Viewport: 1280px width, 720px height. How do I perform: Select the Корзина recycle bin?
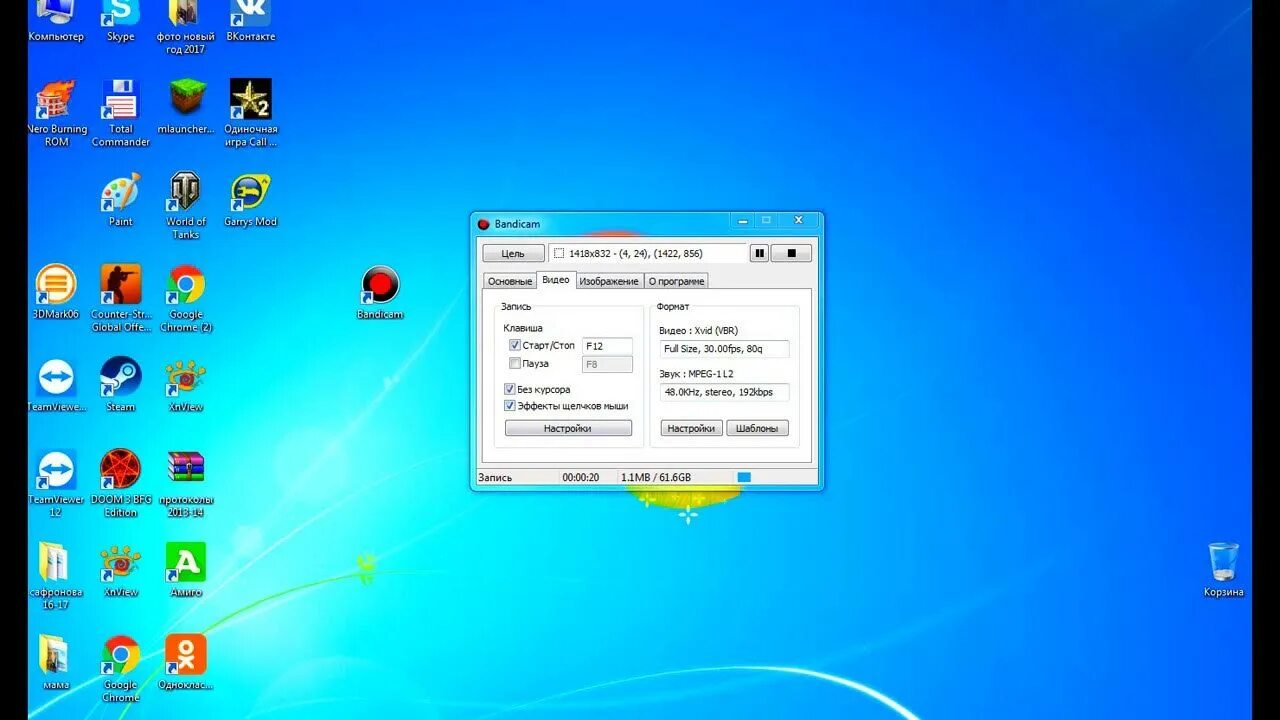pyautogui.click(x=1224, y=570)
